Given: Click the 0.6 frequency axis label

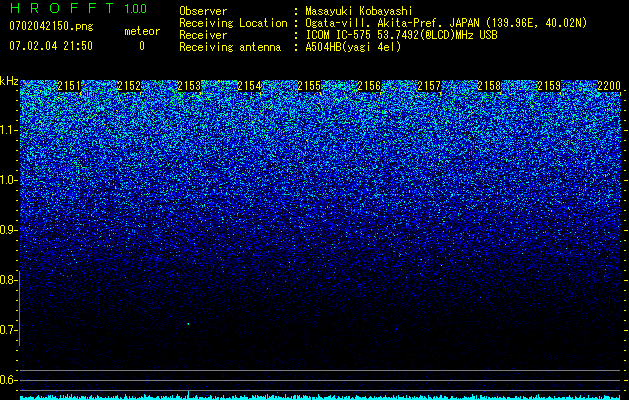Looking at the screenshot, I should [x=8, y=380].
